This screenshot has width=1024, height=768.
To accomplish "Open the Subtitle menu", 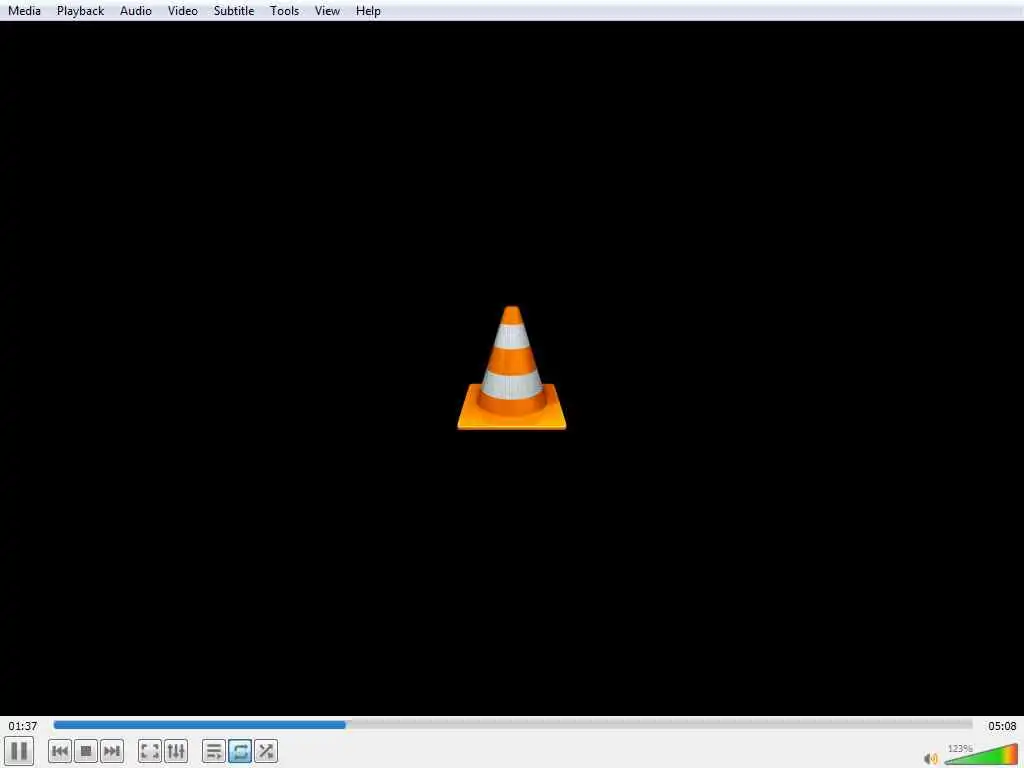I will 234,11.
